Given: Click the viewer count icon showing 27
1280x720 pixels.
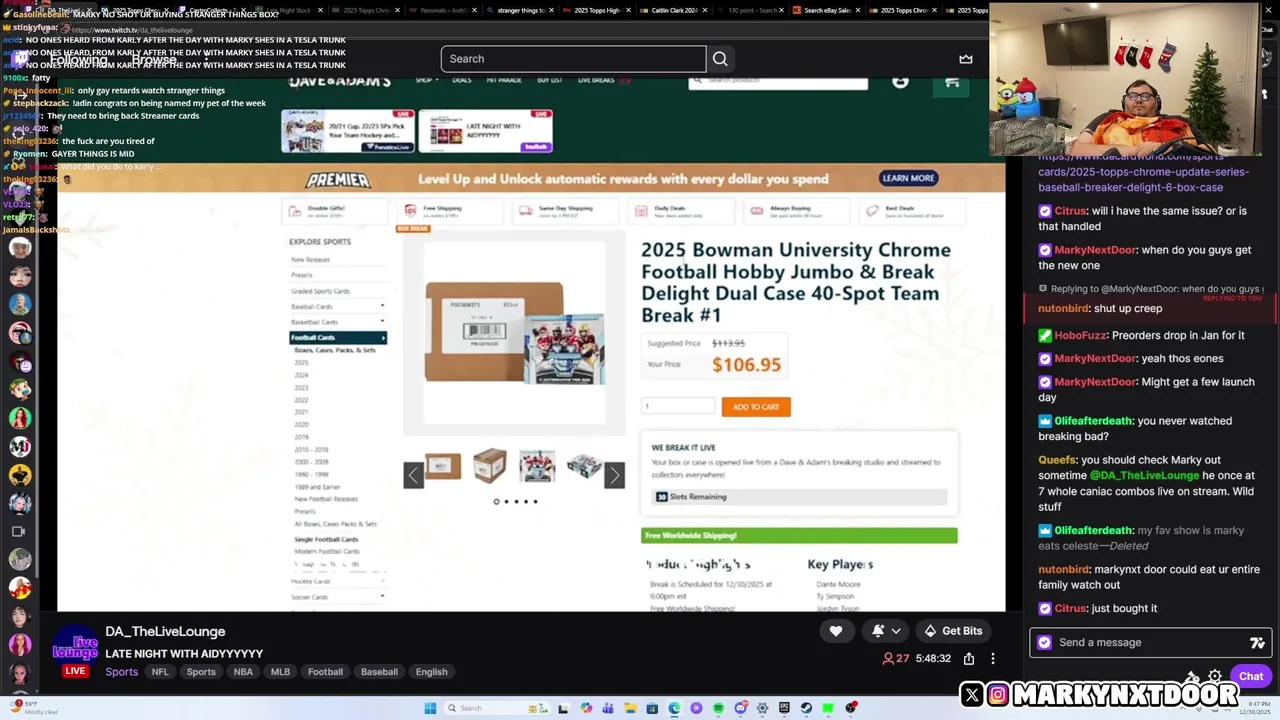Looking at the screenshot, I should click(888, 659).
